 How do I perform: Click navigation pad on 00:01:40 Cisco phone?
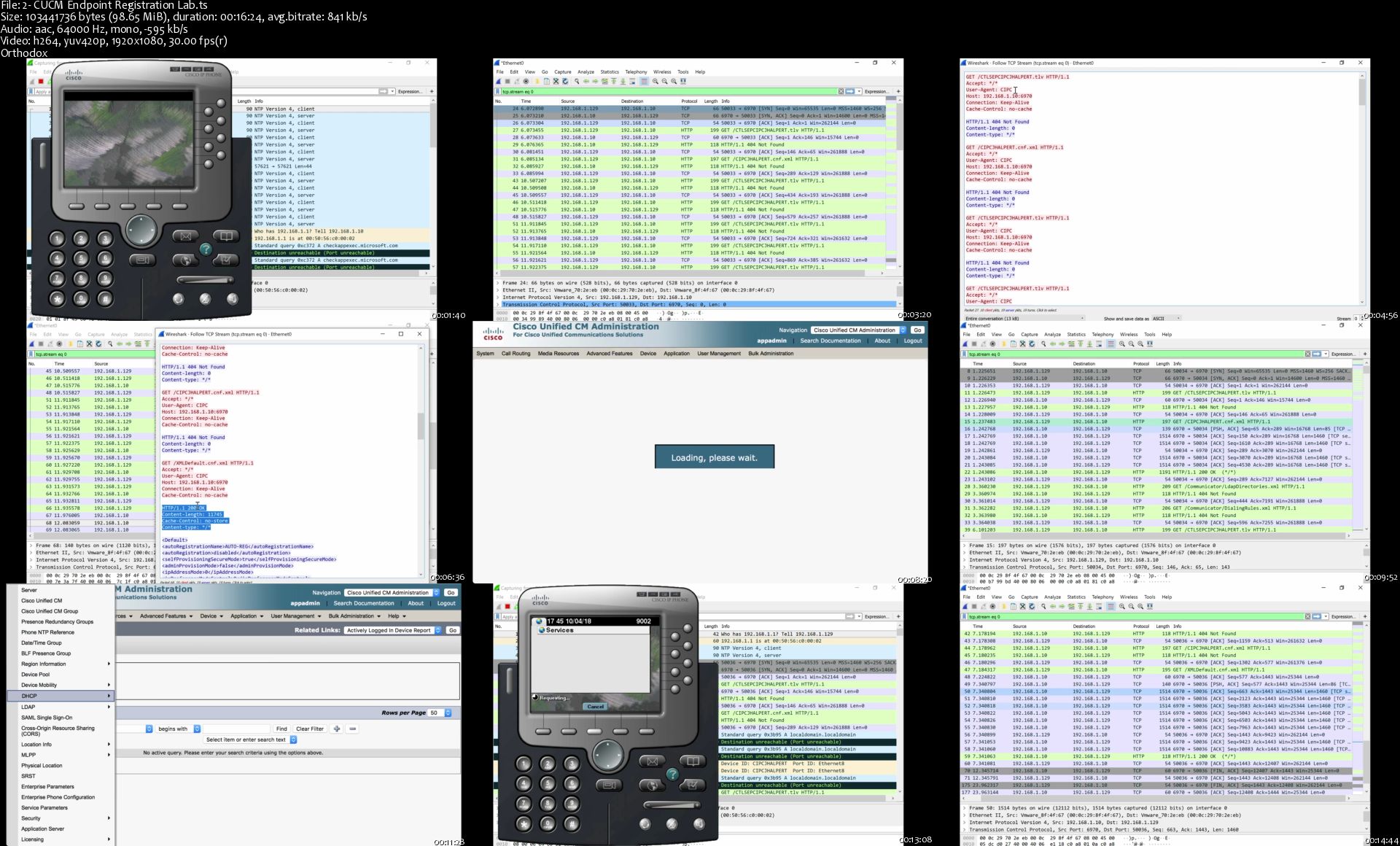(x=140, y=230)
